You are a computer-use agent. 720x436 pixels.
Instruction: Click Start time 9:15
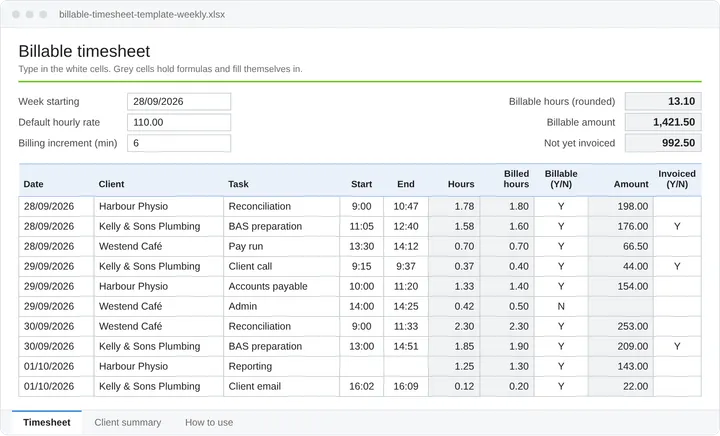(x=361, y=266)
